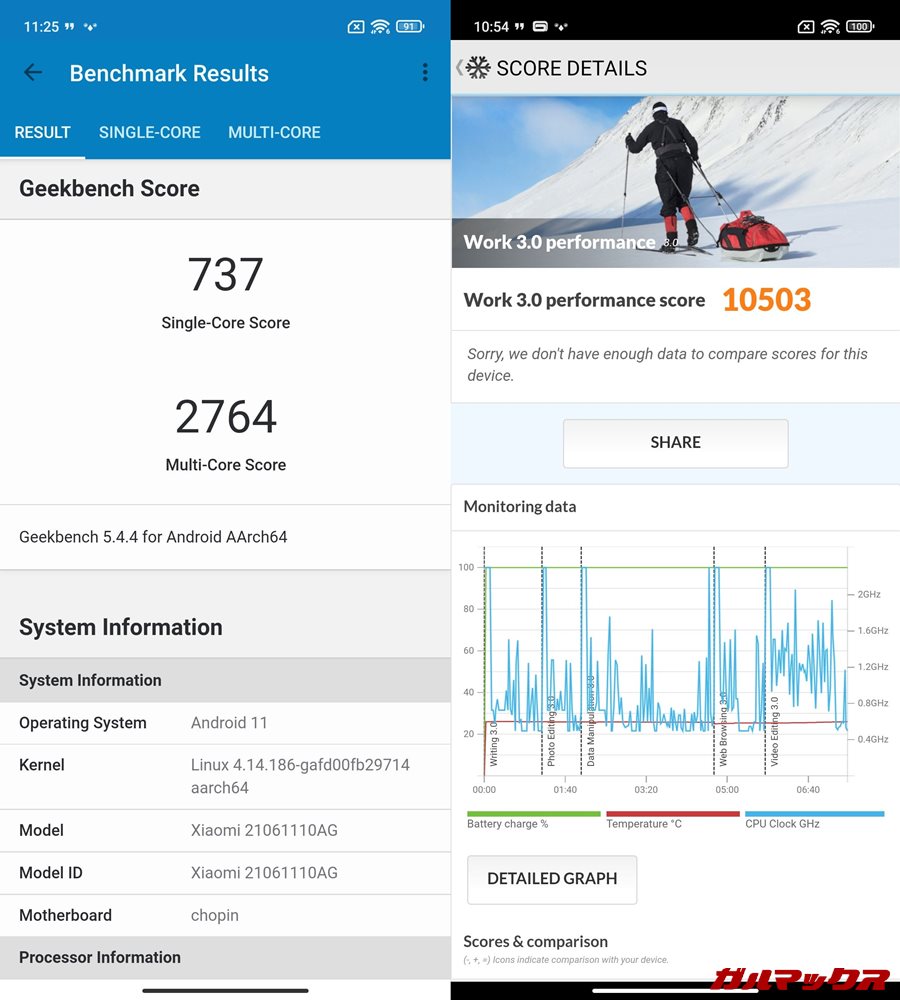
Task: Tap the snowflake icon beside SCORE DETAILS
Action: click(478, 68)
